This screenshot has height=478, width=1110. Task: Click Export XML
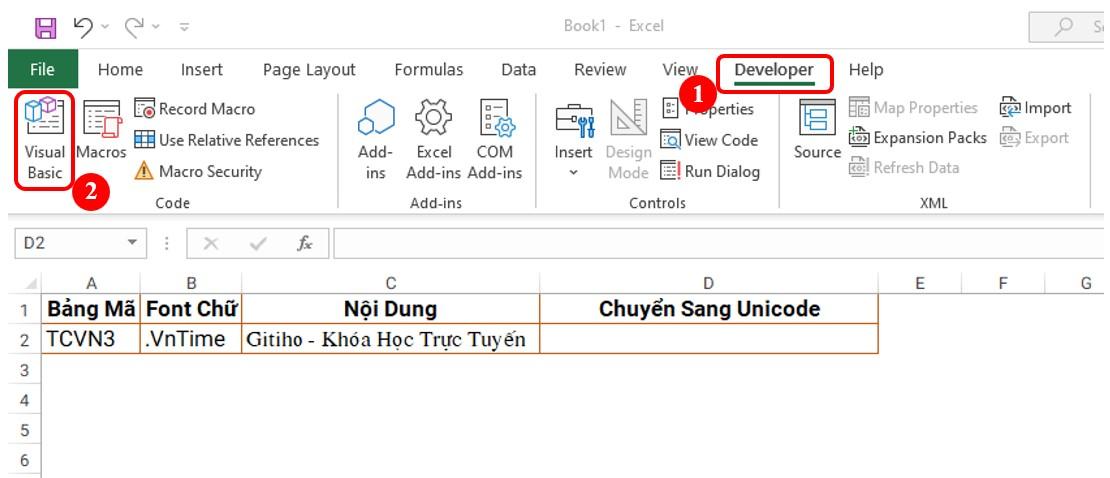[1034, 138]
